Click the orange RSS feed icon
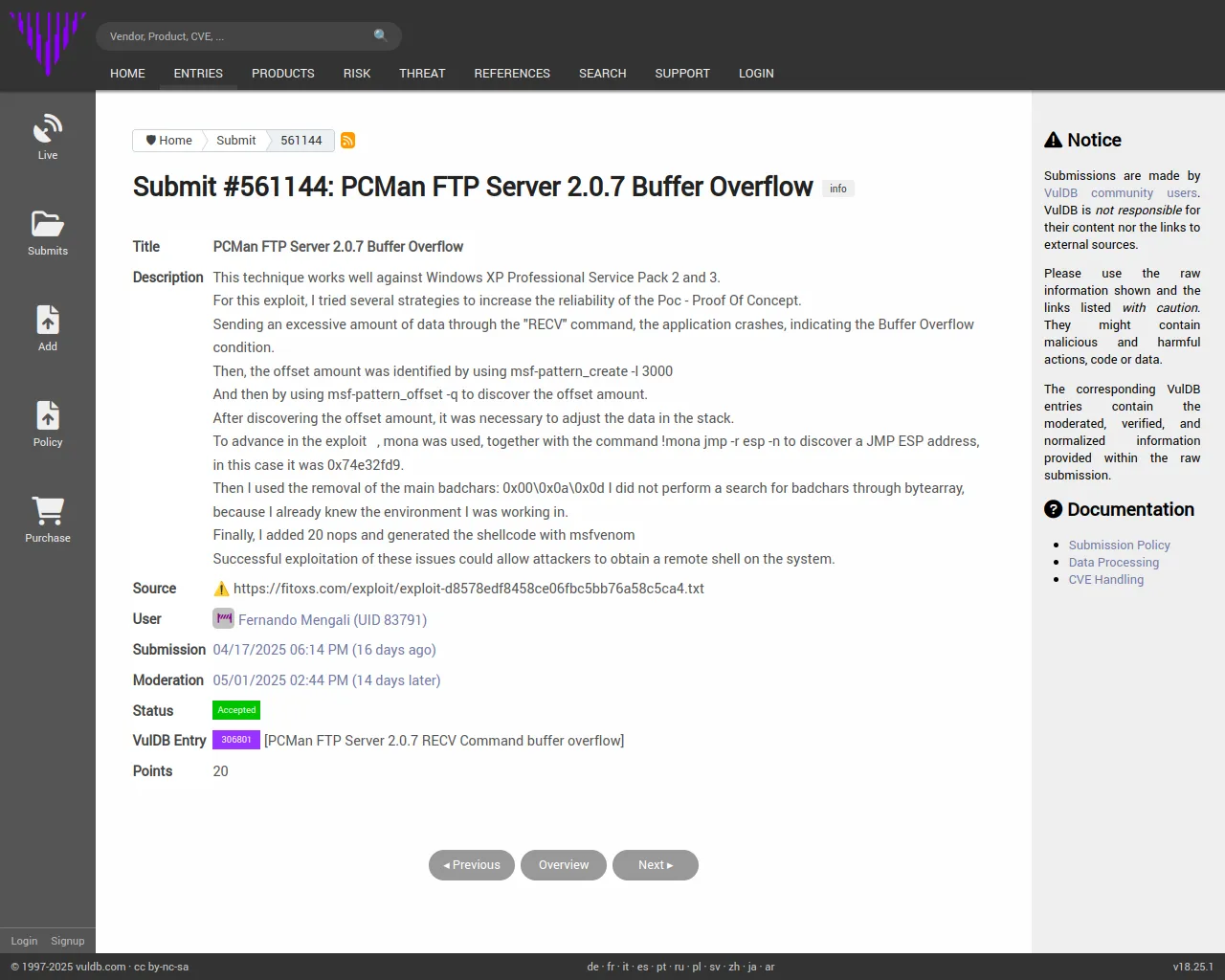Viewport: 1225px width, 980px height. coord(347,141)
